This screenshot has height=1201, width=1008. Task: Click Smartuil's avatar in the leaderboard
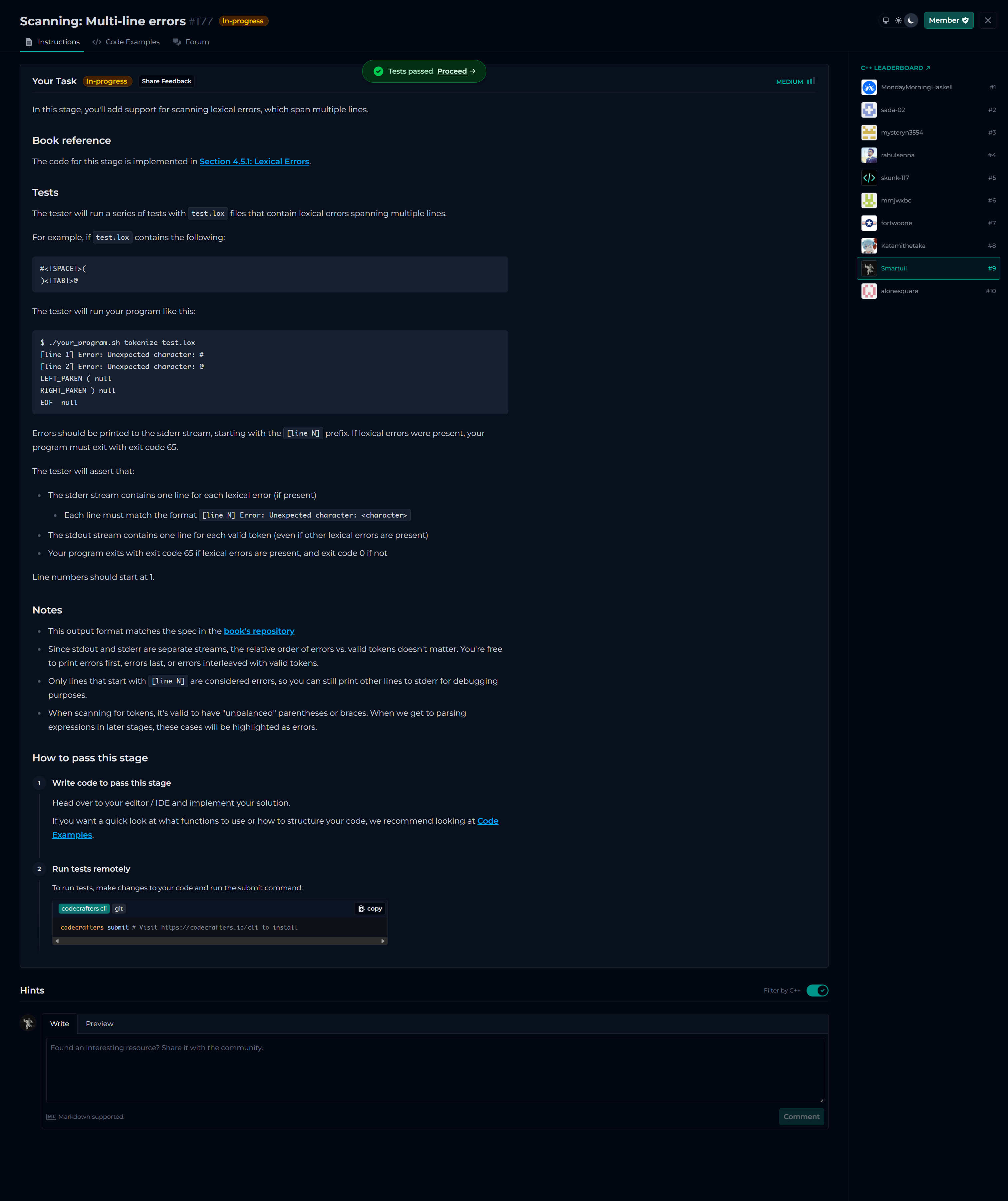click(869, 268)
